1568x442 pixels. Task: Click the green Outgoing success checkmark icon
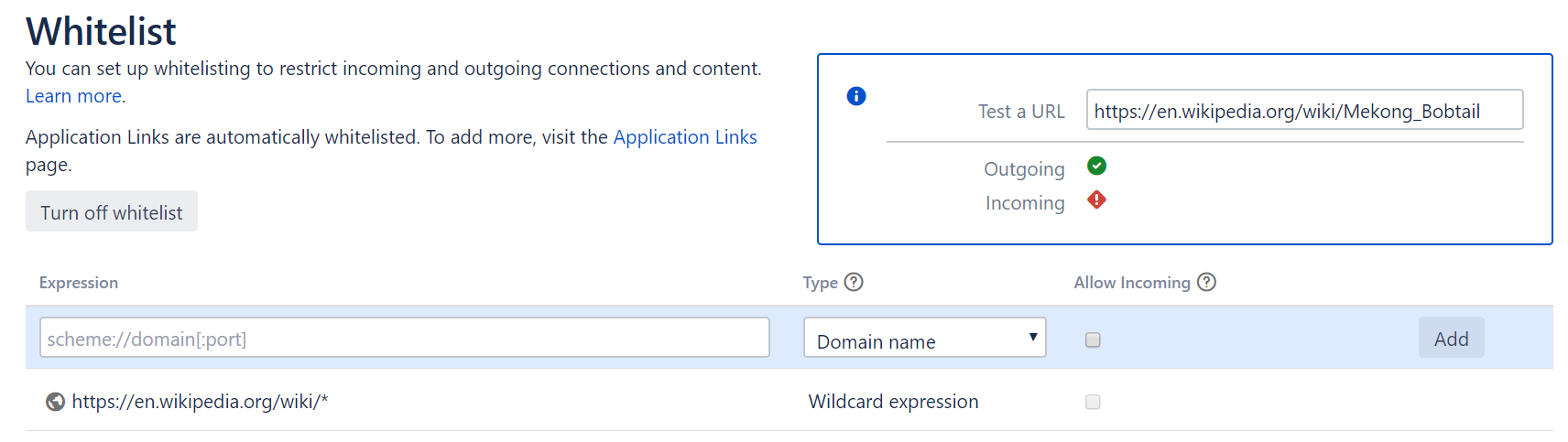(x=1096, y=166)
